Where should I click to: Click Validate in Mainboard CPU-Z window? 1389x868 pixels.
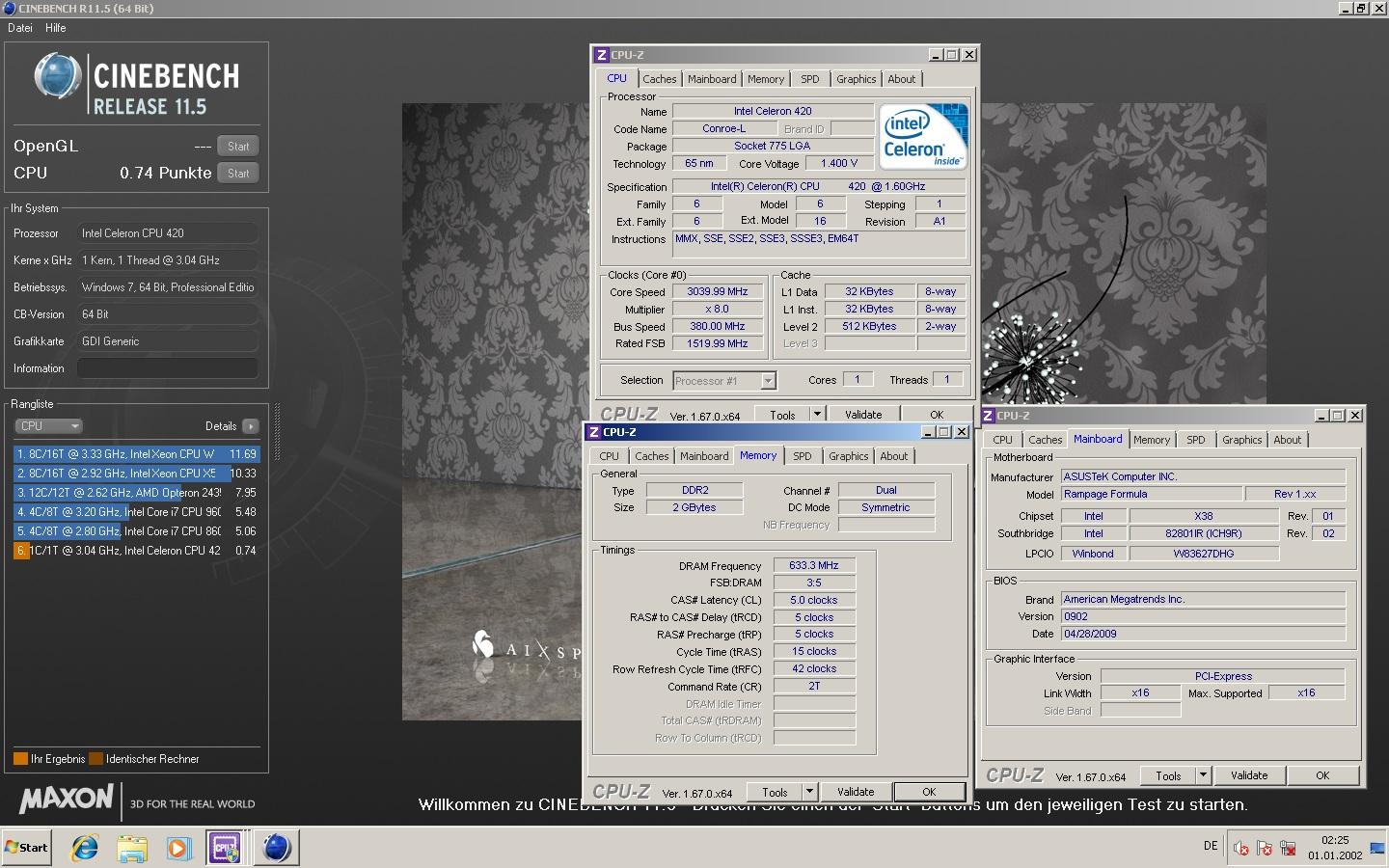tap(1249, 775)
